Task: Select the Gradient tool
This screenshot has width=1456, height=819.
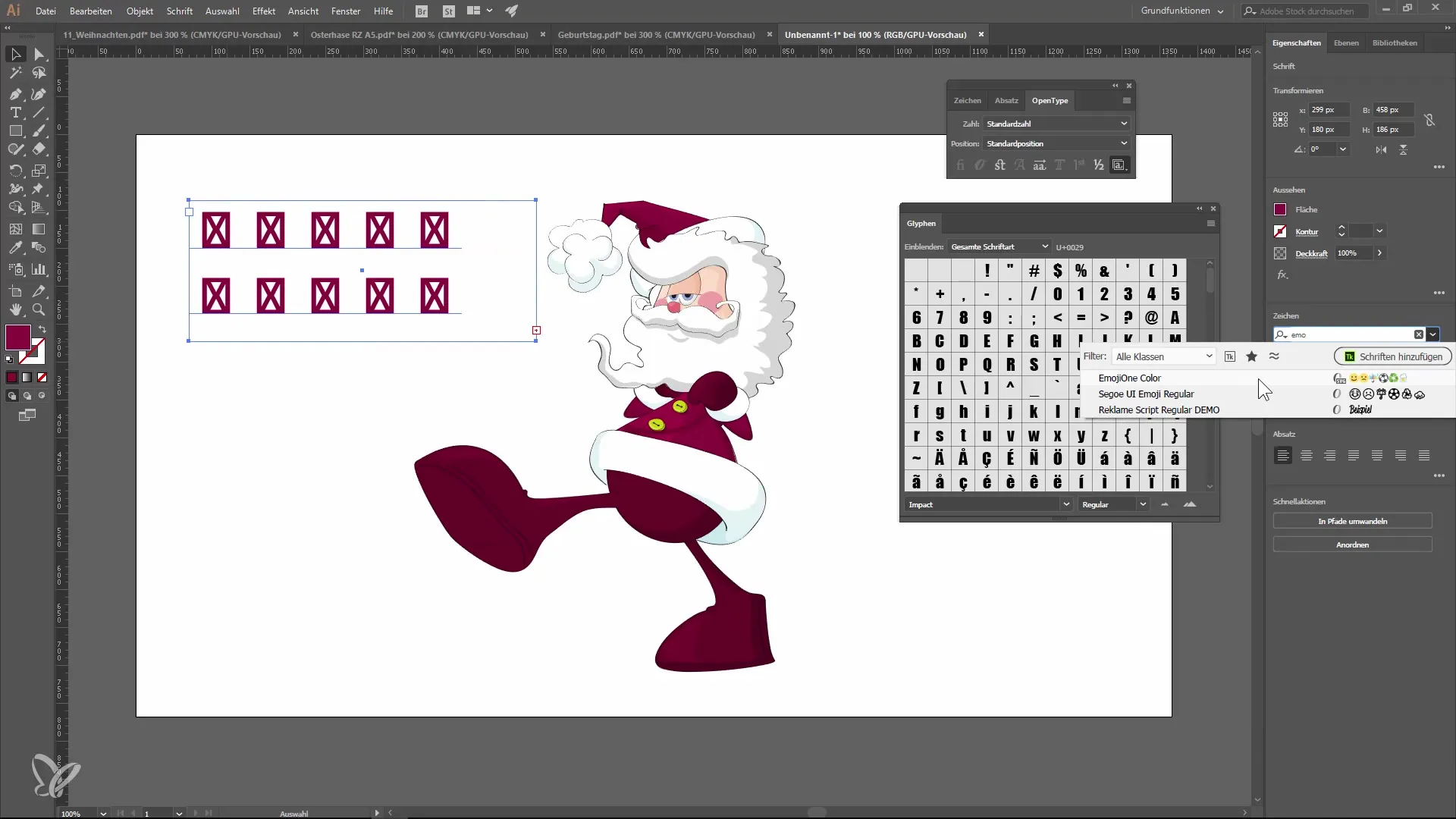Action: point(39,228)
